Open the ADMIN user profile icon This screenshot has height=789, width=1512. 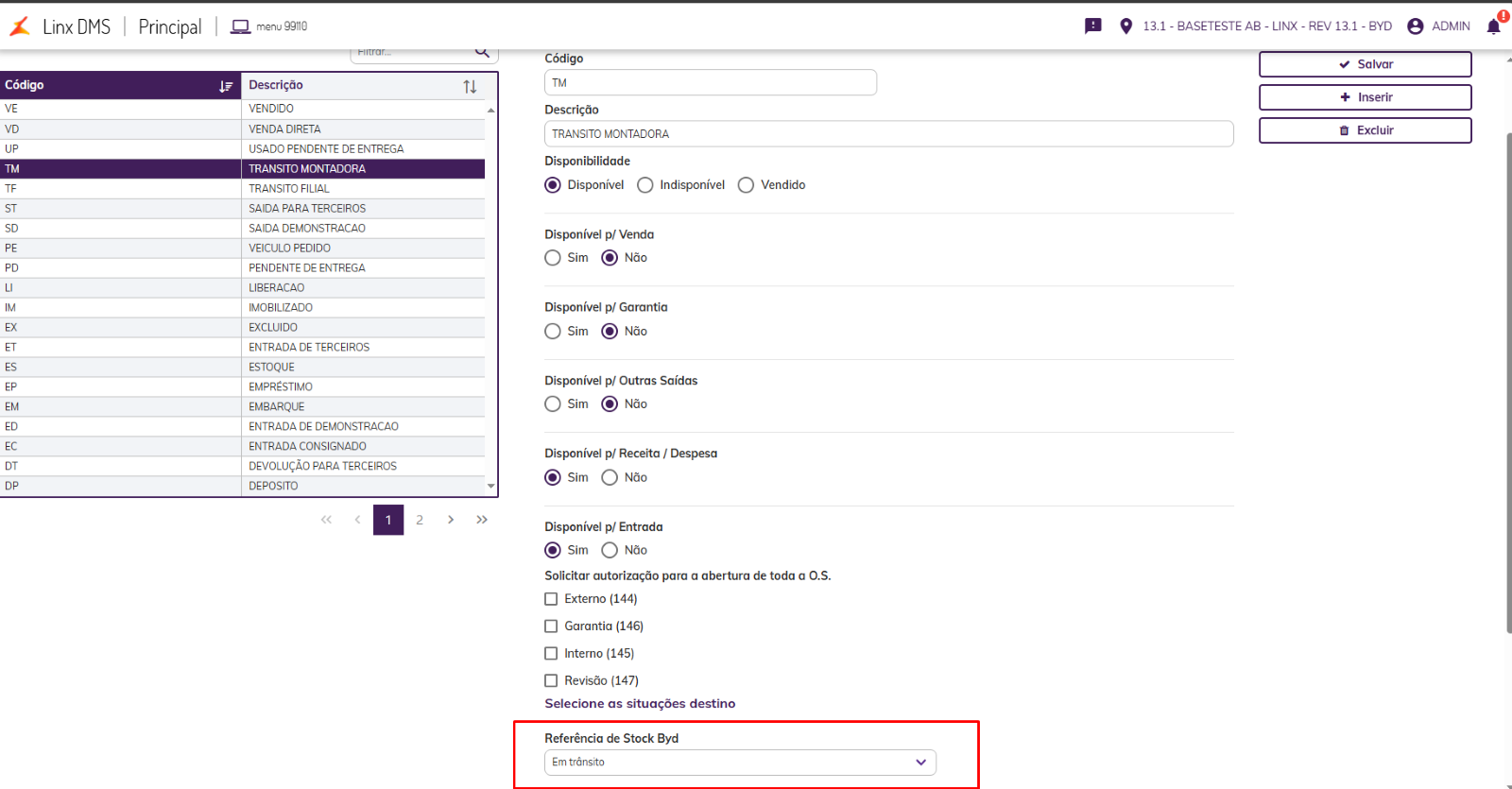tap(1415, 26)
